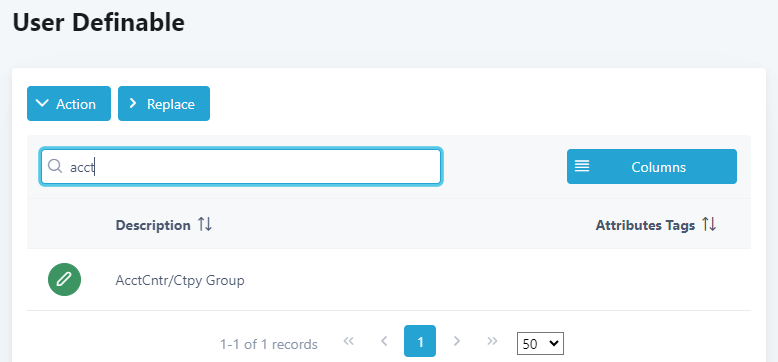Click the lines icon on Columns button
This screenshot has height=362, width=778.
tap(582, 166)
